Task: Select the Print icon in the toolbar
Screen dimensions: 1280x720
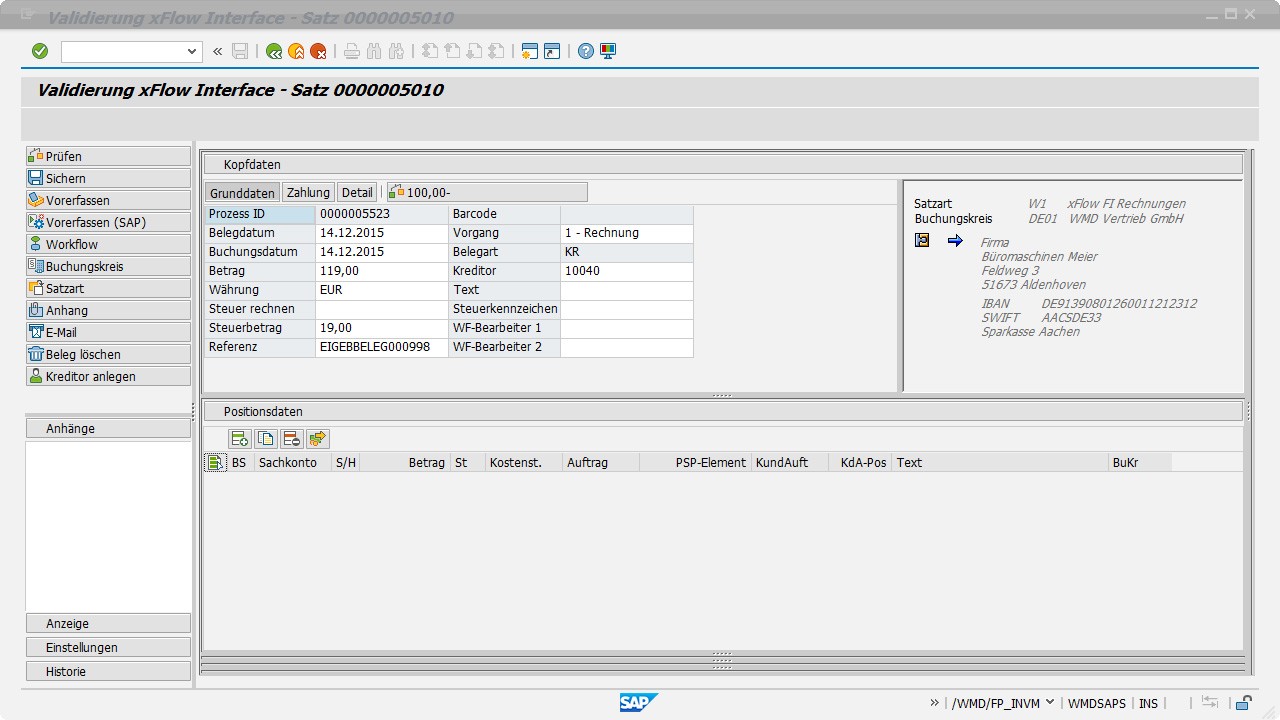Action: click(x=351, y=51)
